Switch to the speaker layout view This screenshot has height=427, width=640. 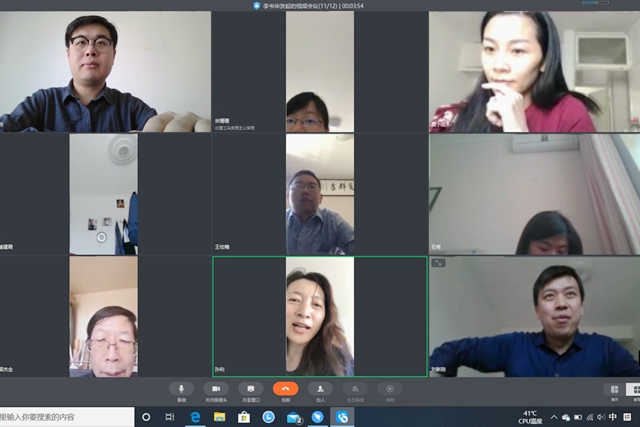pyautogui.click(x=613, y=390)
